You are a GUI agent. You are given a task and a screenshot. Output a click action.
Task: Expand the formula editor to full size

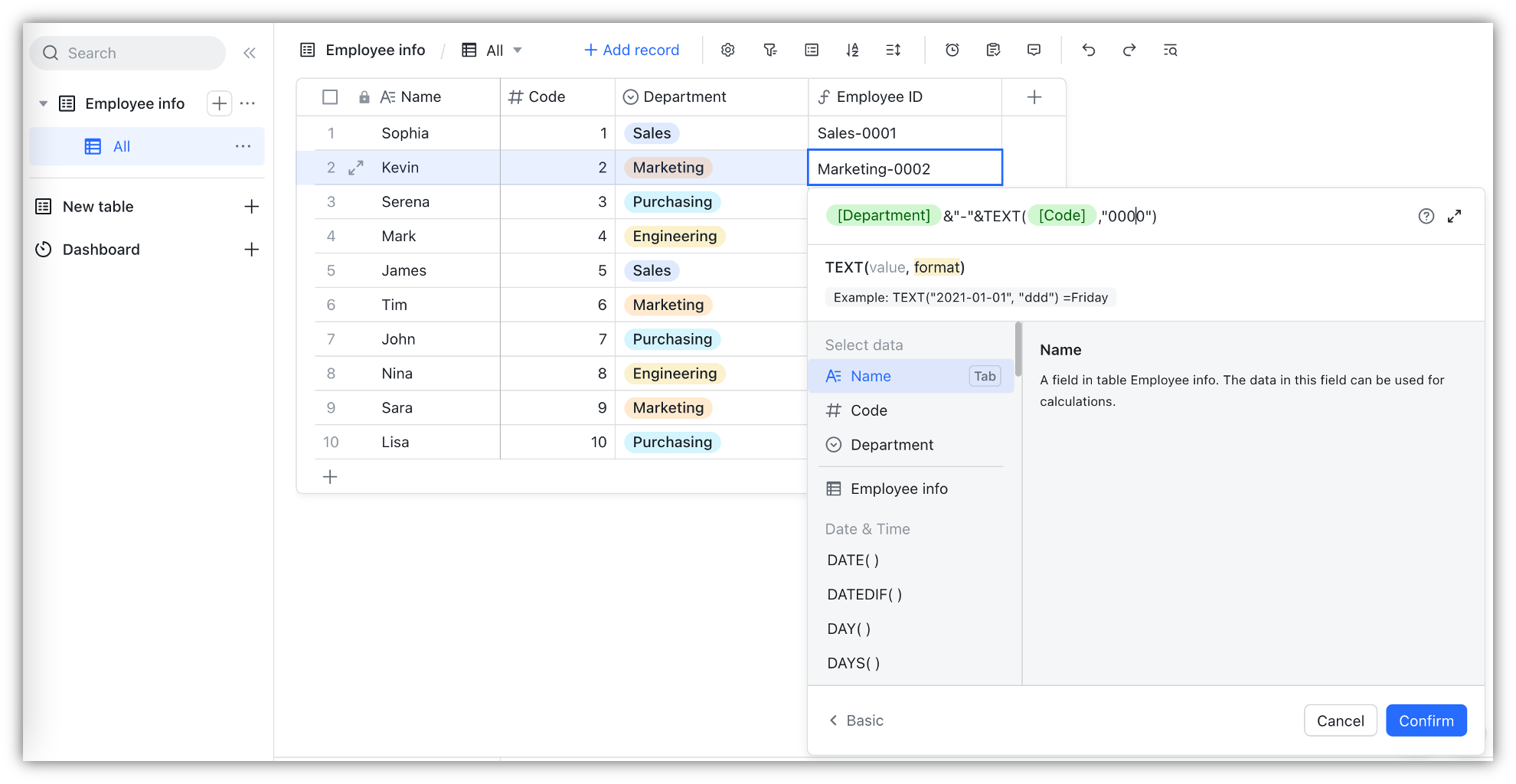pos(1454,216)
